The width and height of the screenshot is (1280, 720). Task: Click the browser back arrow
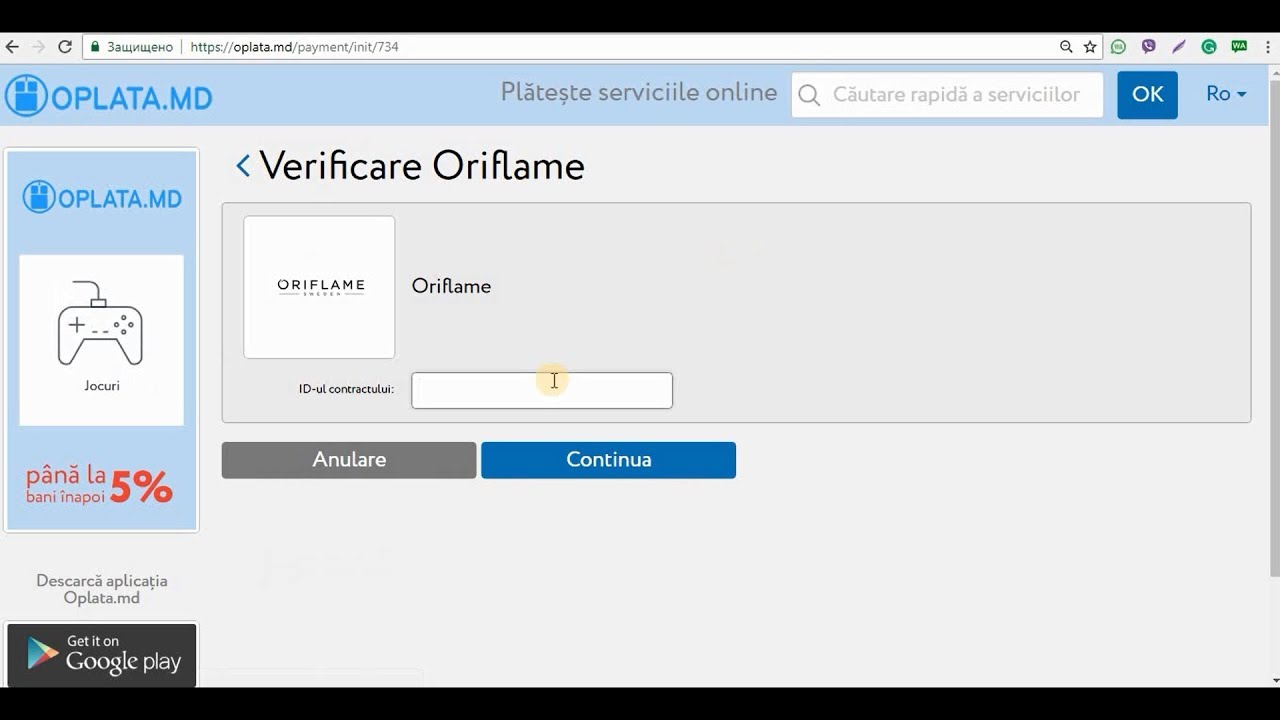click(12, 47)
